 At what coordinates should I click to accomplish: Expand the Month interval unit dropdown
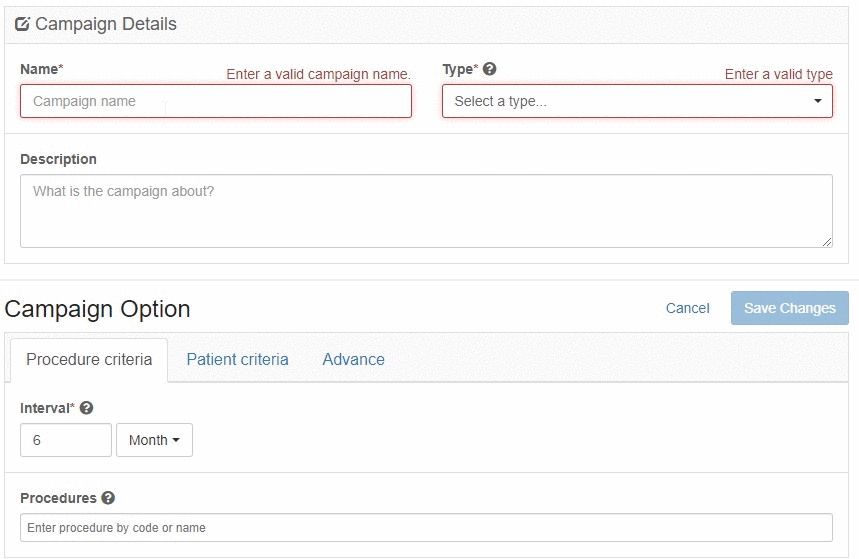[x=154, y=440]
